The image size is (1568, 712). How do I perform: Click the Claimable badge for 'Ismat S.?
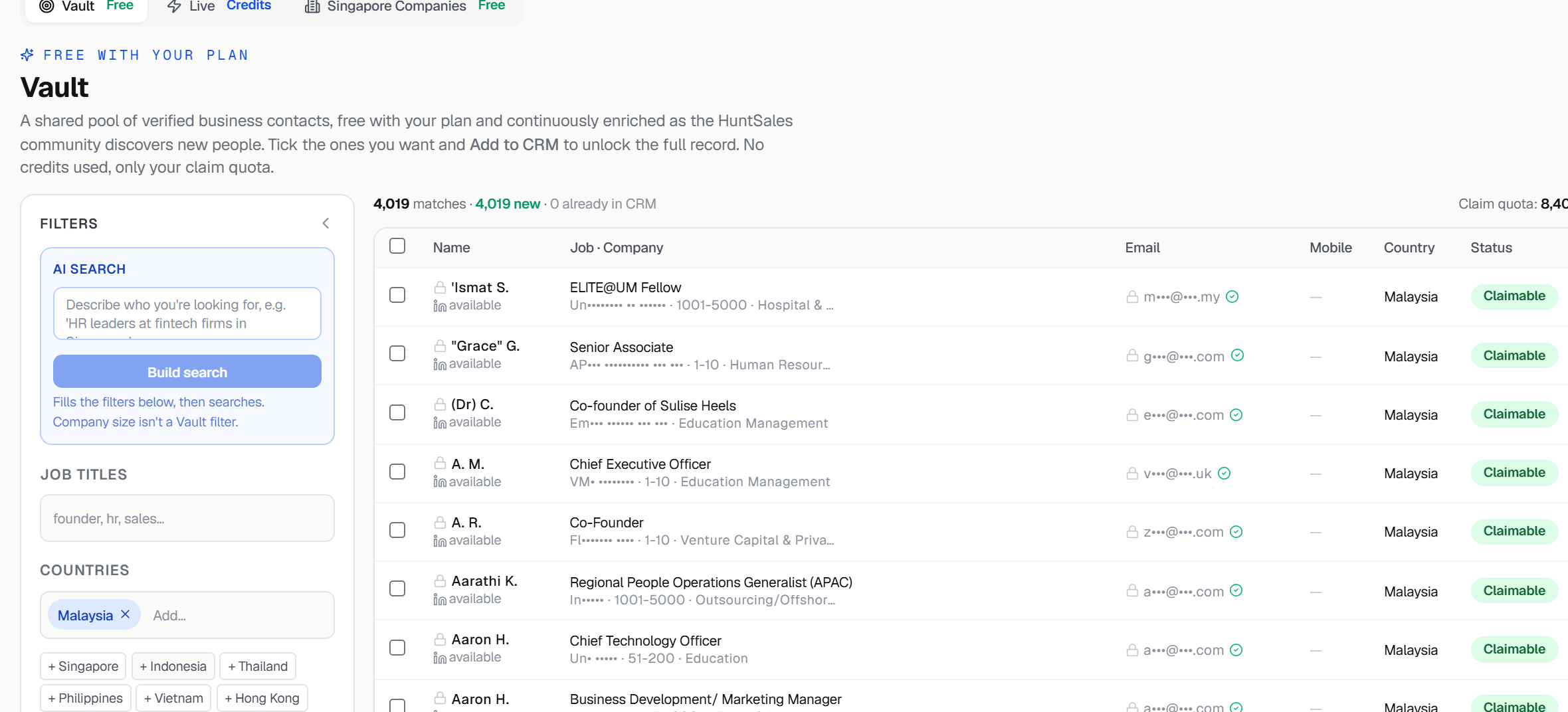coord(1514,296)
